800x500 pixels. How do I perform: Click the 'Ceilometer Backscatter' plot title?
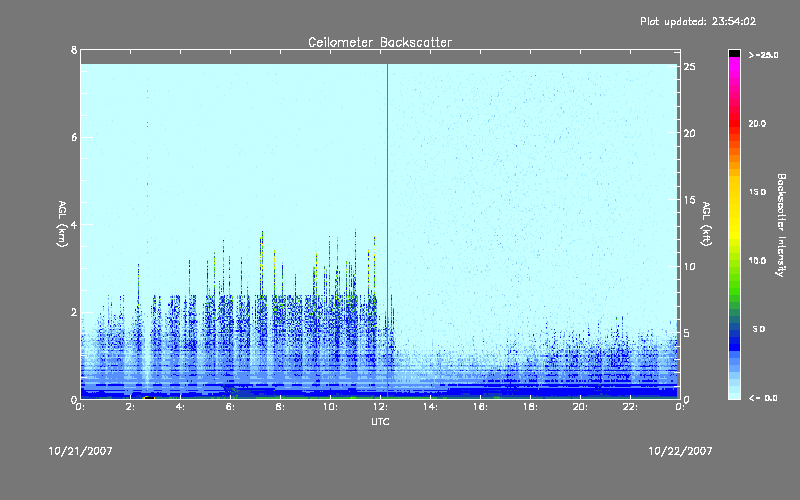(x=380, y=42)
